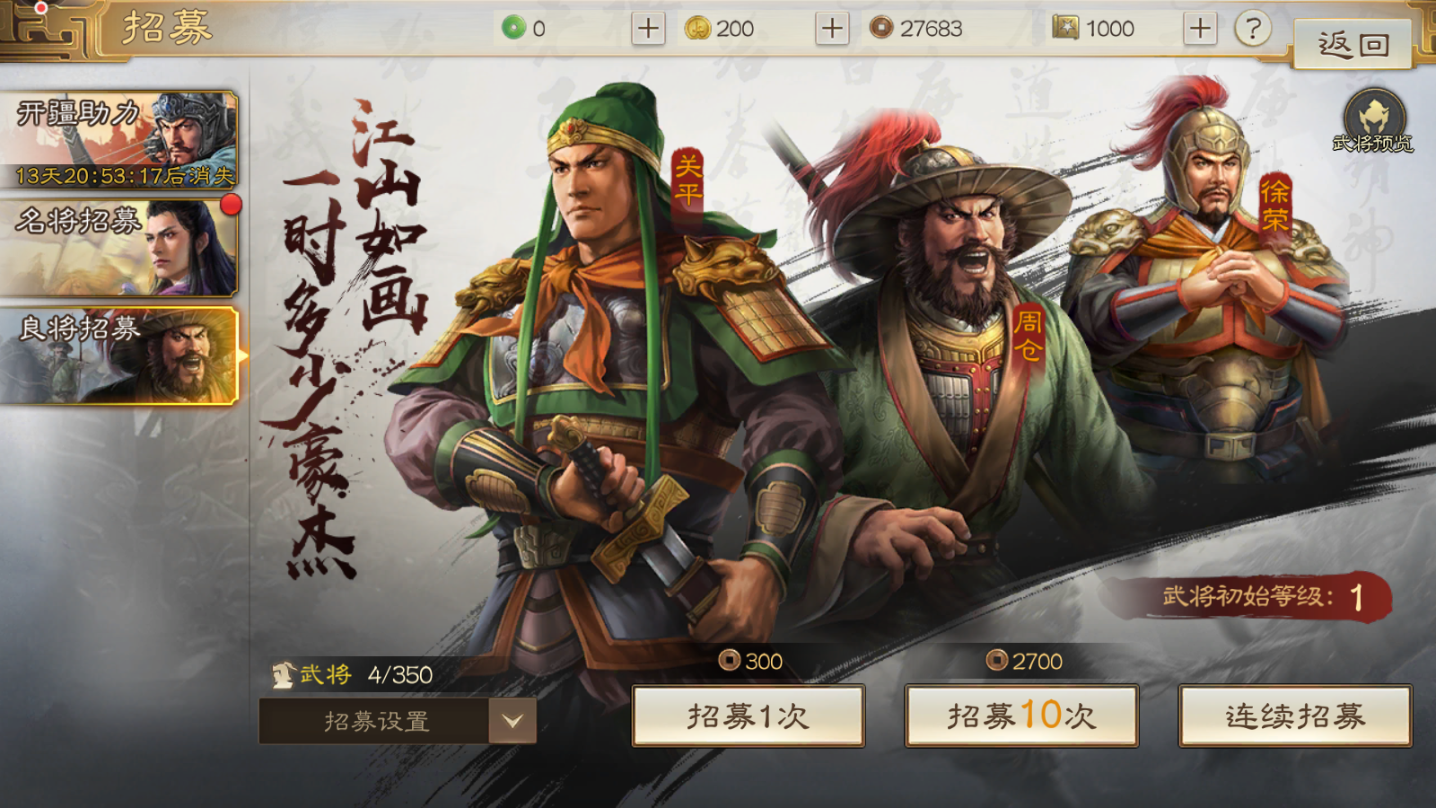The height and width of the screenshot is (808, 1436).
Task: Click the 招募10次 button
Action: coord(1021,716)
